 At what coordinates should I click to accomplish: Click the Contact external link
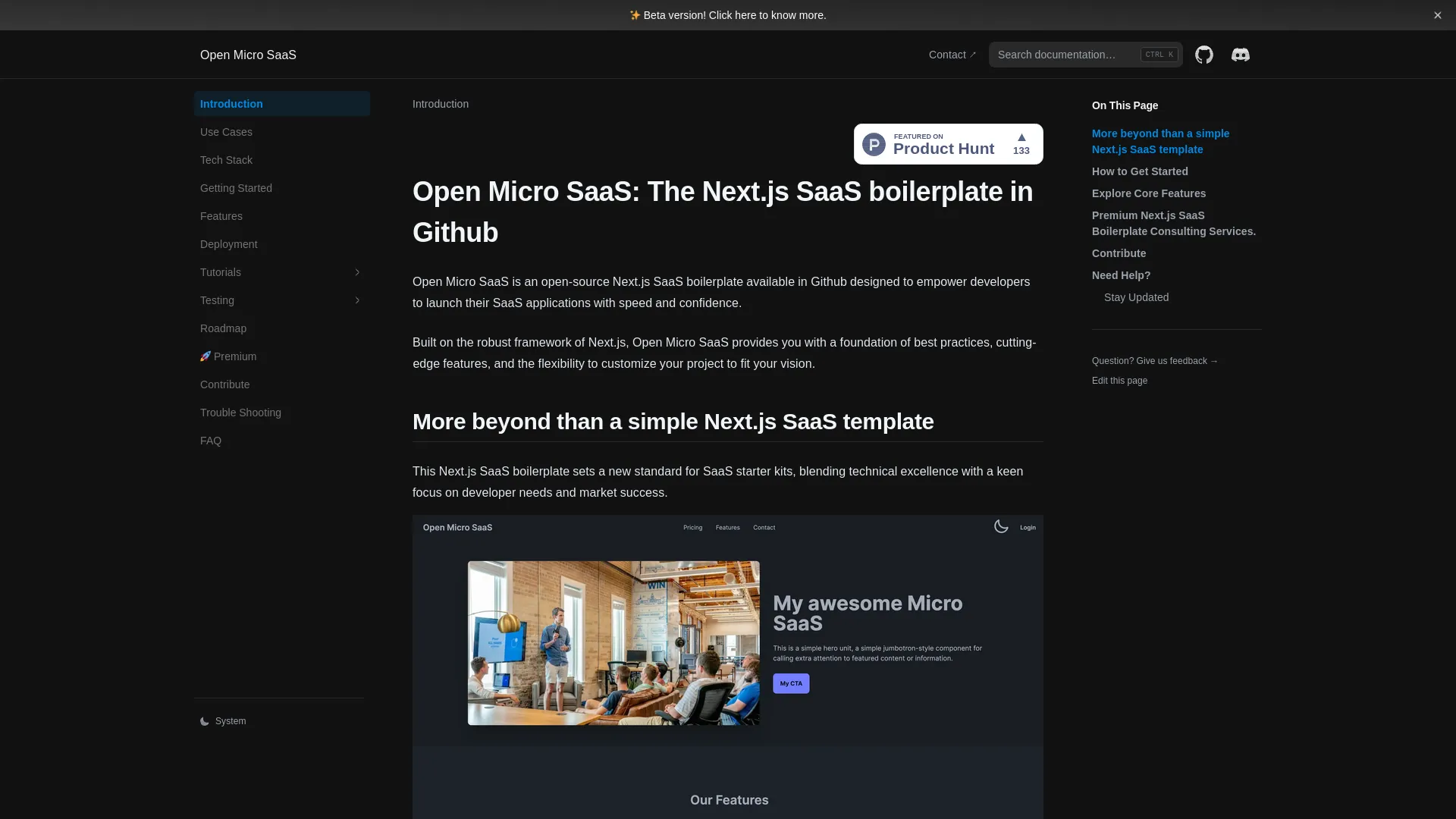pyautogui.click(x=952, y=55)
